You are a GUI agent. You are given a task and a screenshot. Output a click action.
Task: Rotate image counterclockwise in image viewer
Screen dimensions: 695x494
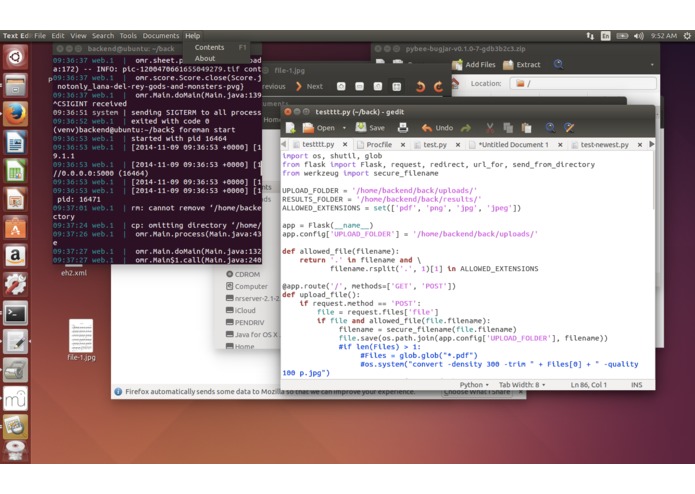420,86
